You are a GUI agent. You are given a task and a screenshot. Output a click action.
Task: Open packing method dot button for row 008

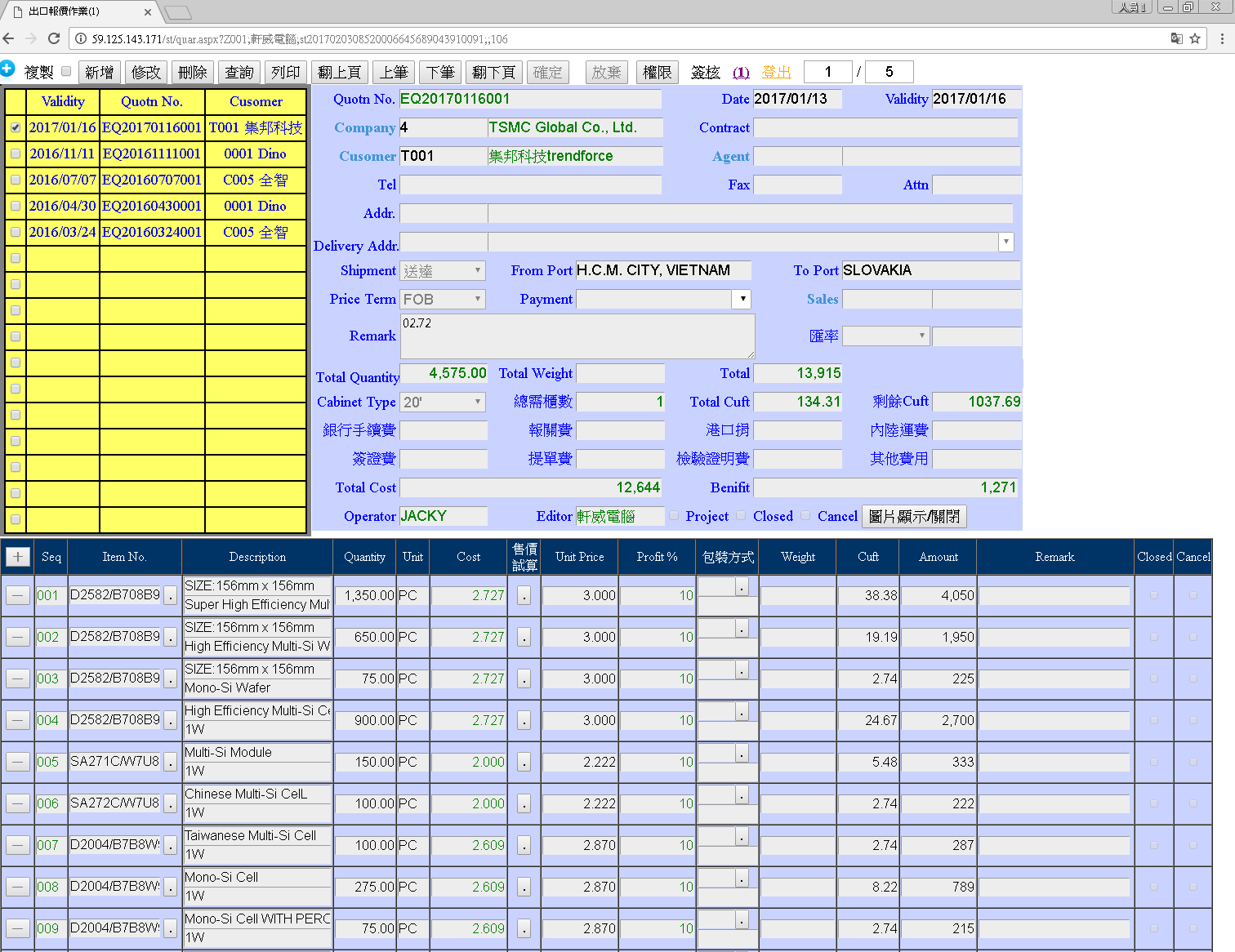click(x=742, y=878)
